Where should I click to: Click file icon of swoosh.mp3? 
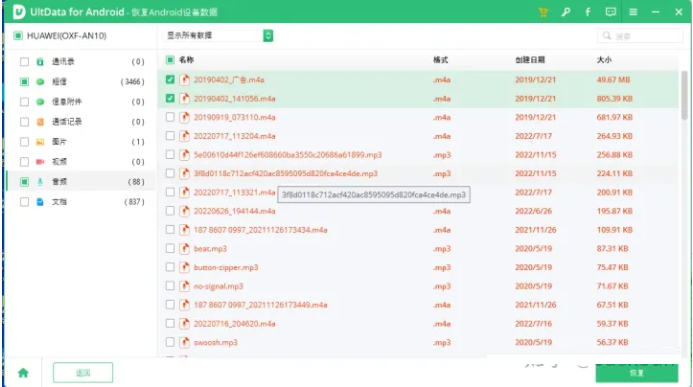[184, 342]
